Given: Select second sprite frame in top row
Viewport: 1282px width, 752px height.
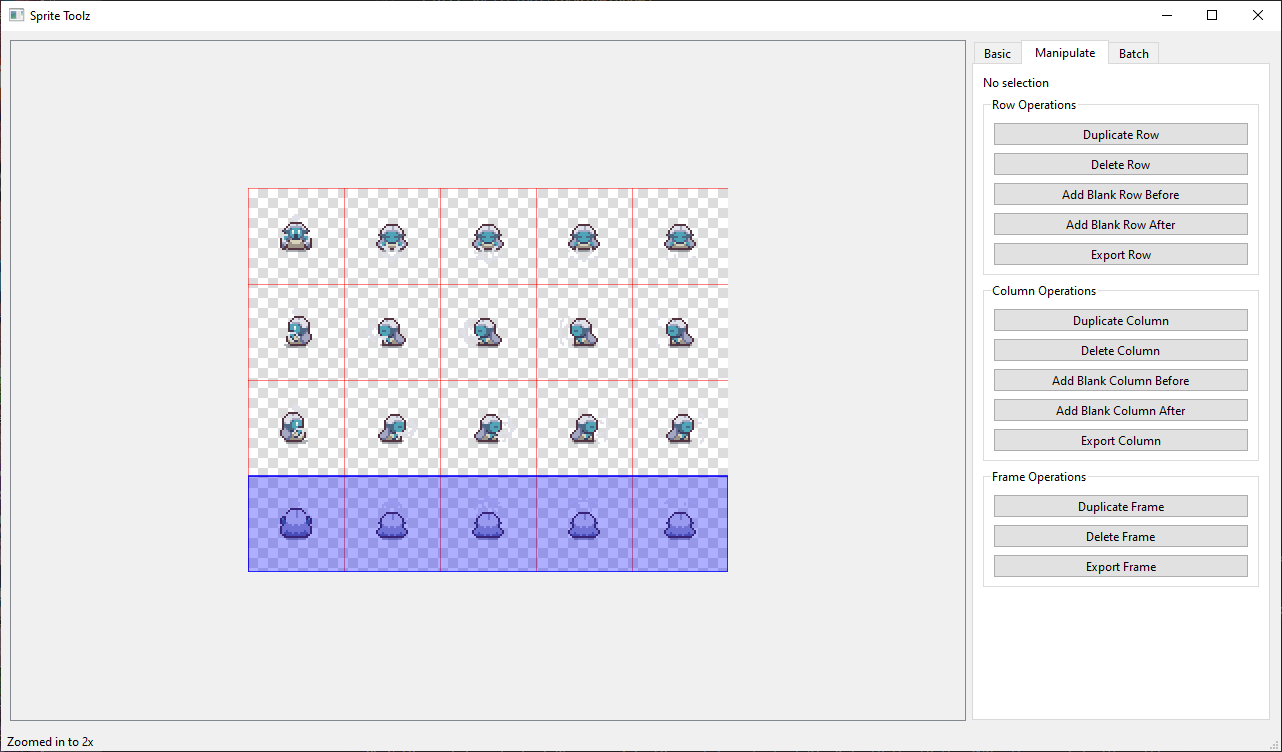Looking at the screenshot, I should click(x=392, y=236).
